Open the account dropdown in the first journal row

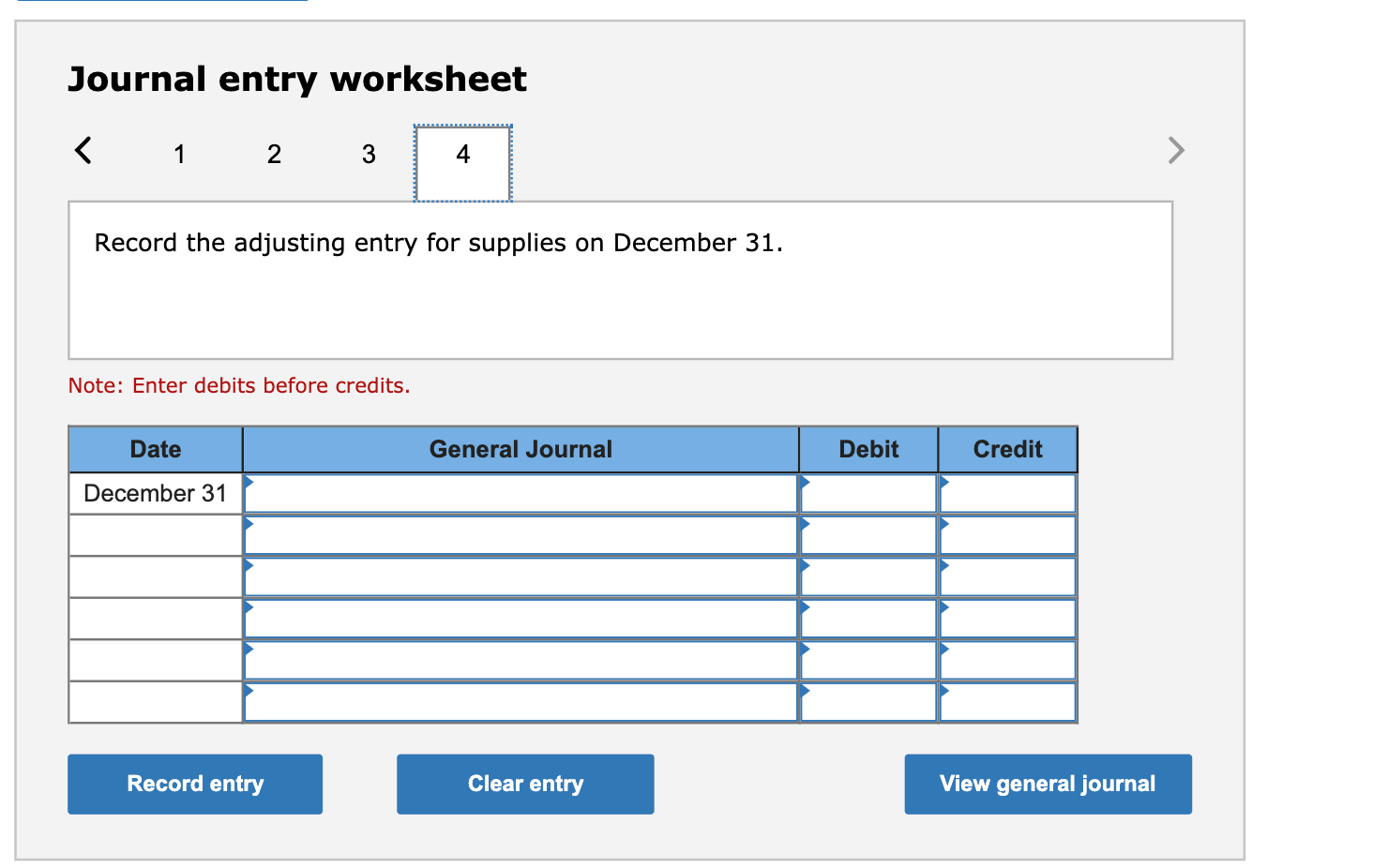[248, 482]
